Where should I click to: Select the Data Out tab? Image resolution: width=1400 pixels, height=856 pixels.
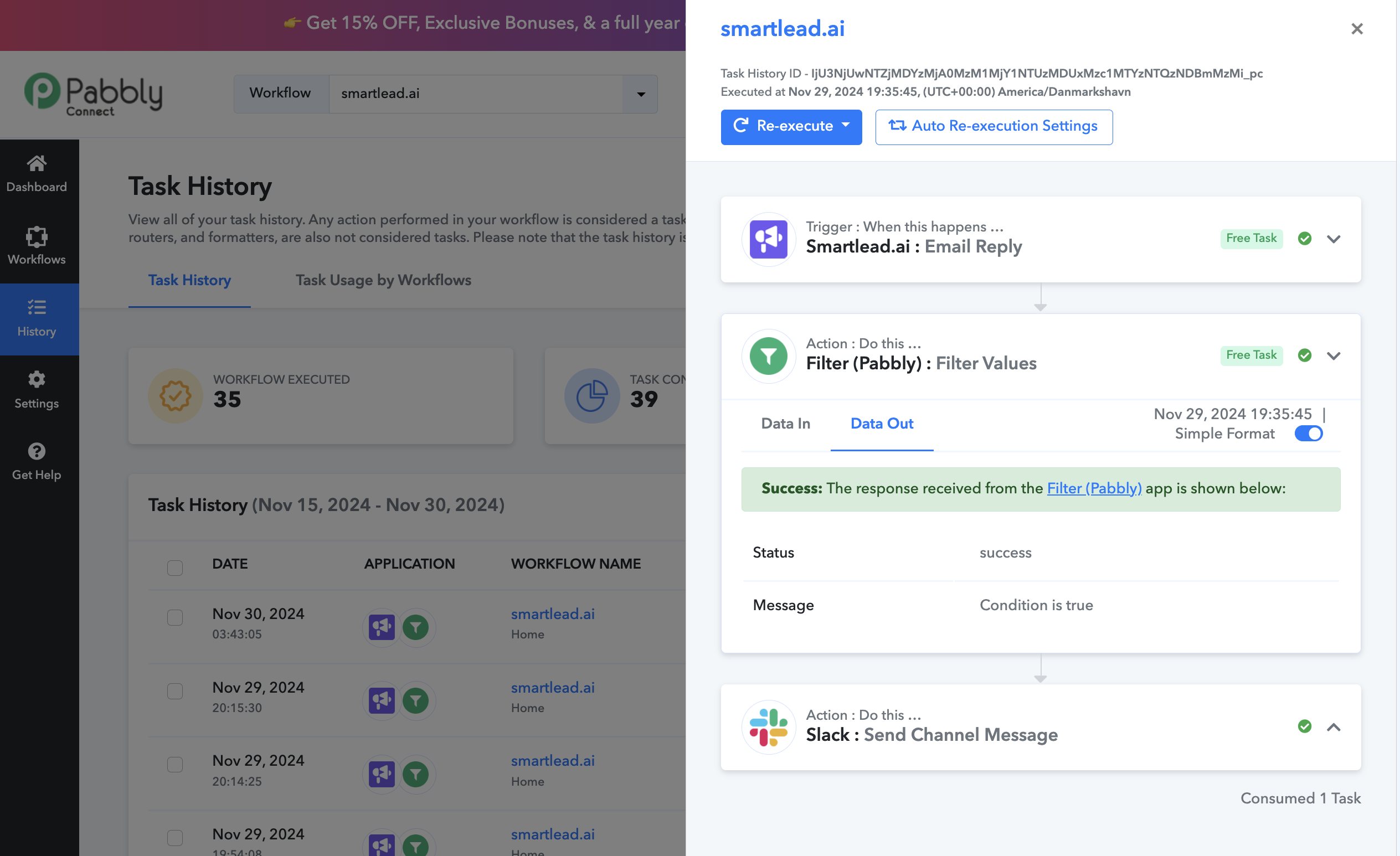[x=882, y=424]
